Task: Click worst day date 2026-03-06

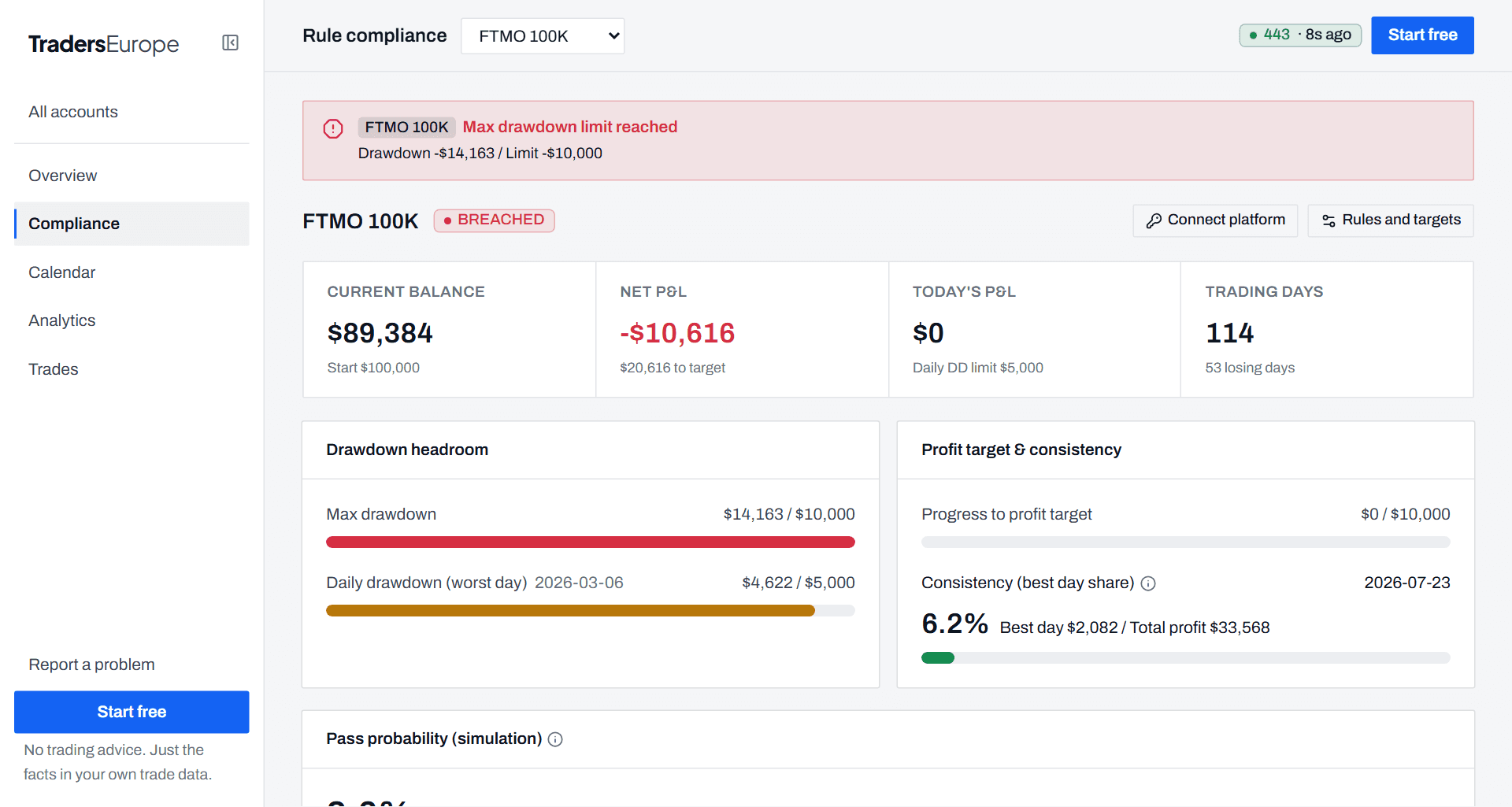Action: [579, 583]
